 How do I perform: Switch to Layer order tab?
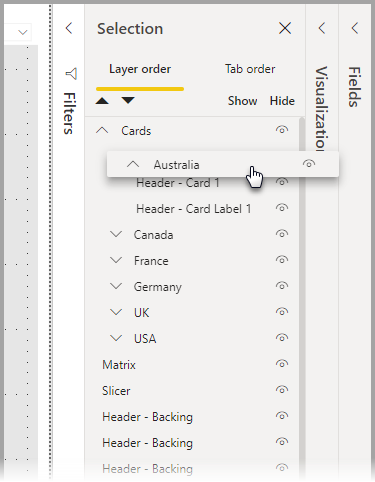(140, 69)
